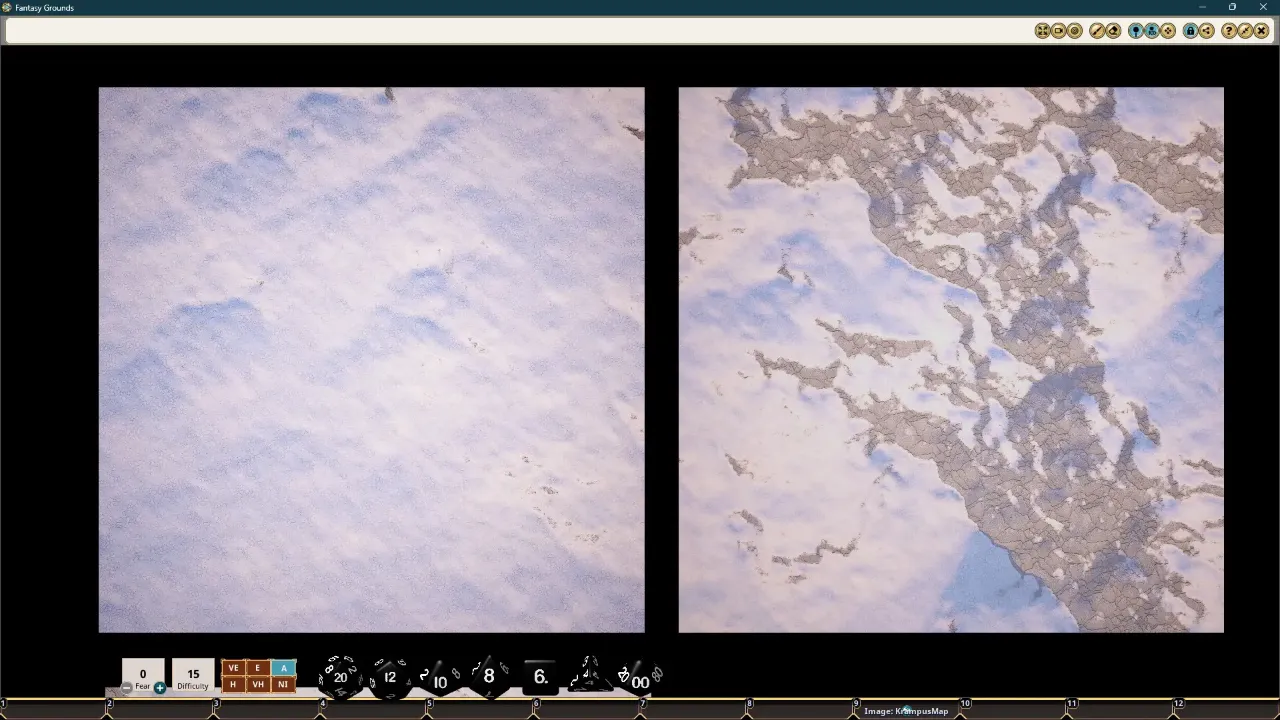Roll the d20 die
Viewport: 1280px width, 720px height.
(x=340, y=677)
